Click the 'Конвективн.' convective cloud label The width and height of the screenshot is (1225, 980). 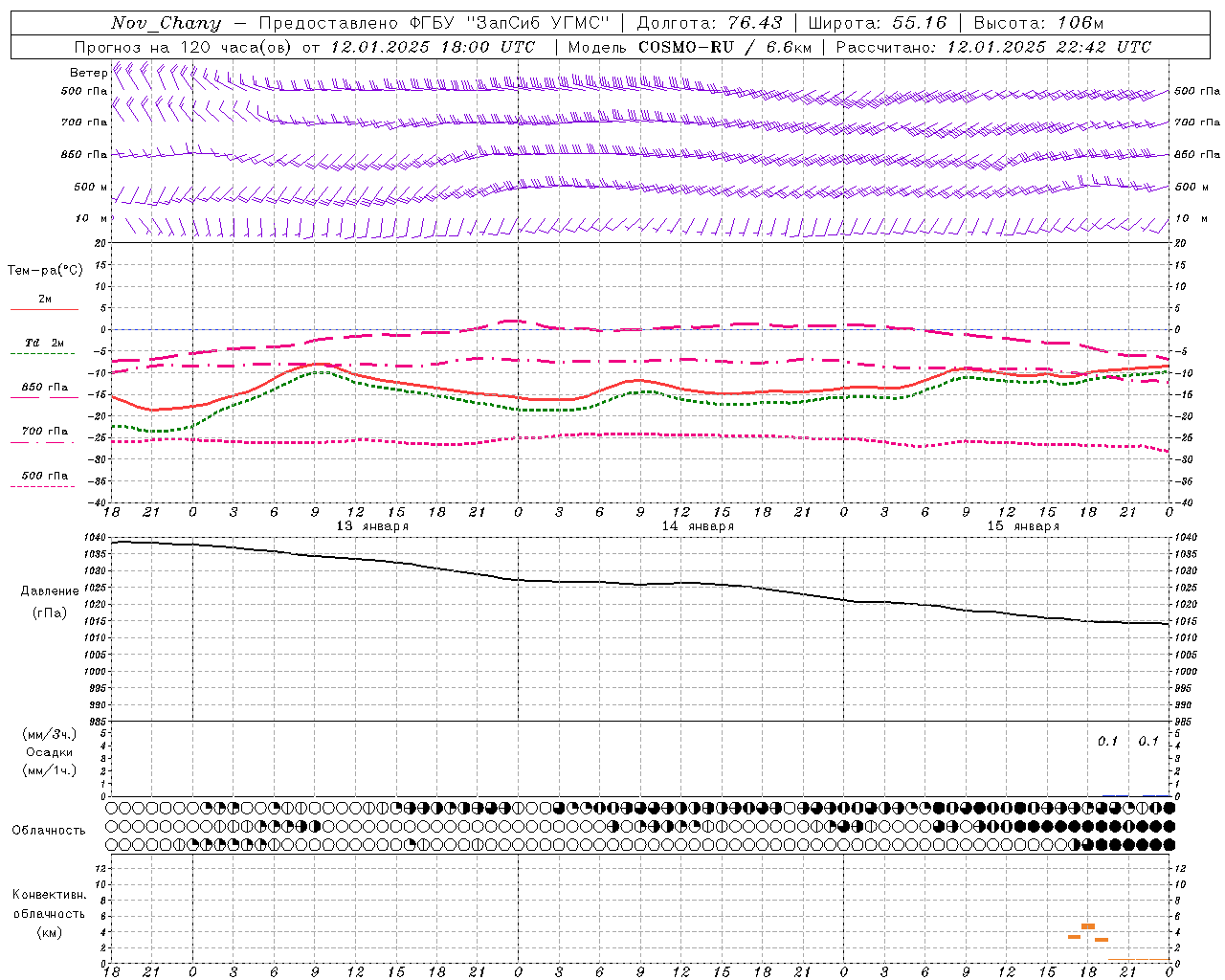(49, 895)
